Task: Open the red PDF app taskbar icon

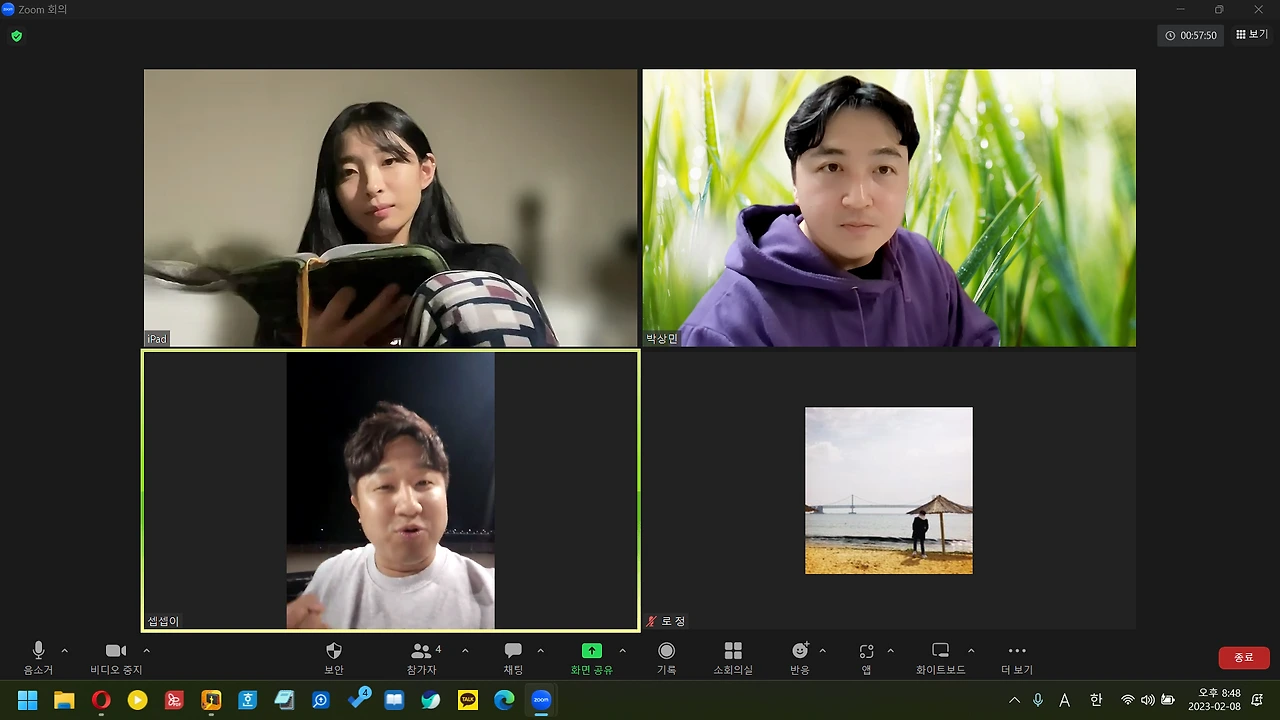Action: pyautogui.click(x=174, y=700)
